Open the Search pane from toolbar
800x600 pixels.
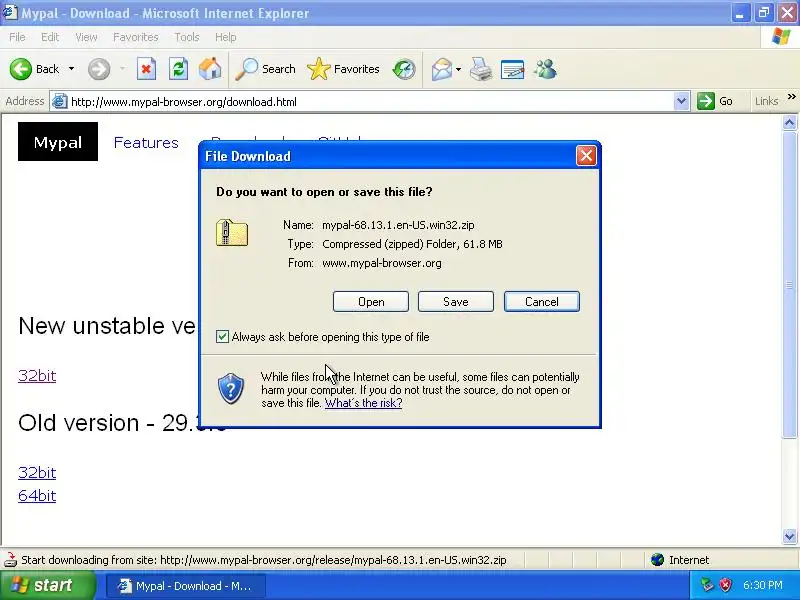tap(265, 69)
